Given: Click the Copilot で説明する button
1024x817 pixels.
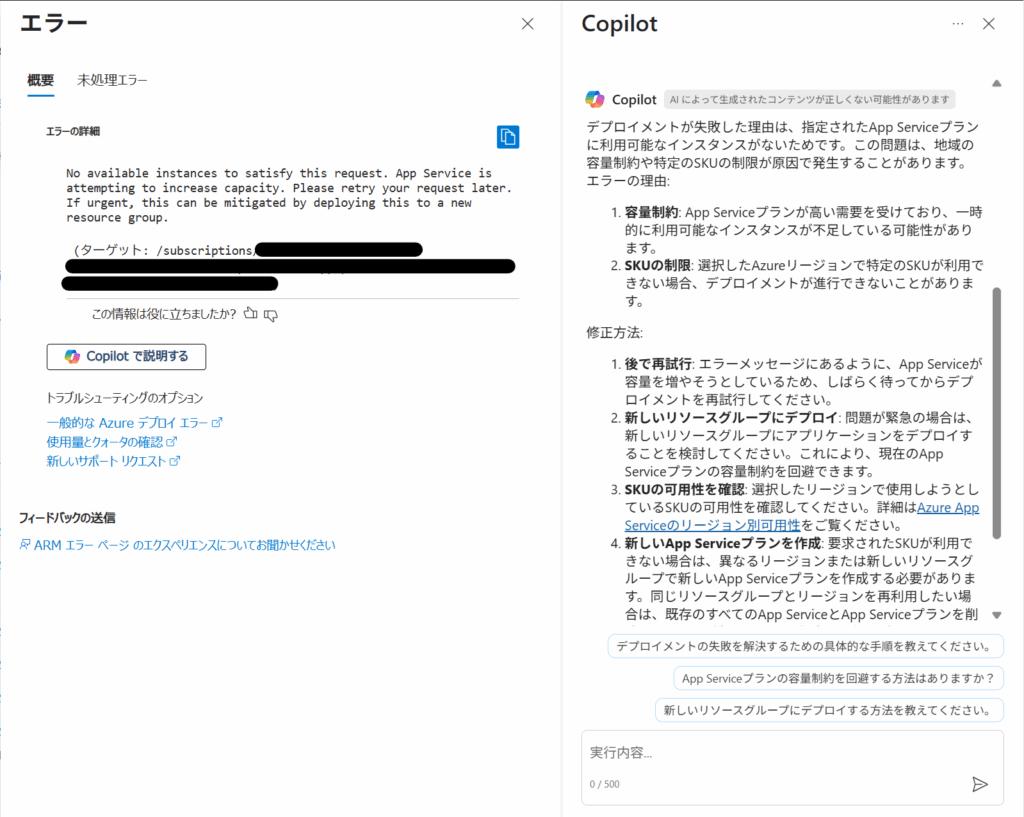Looking at the screenshot, I should pyautogui.click(x=126, y=357).
